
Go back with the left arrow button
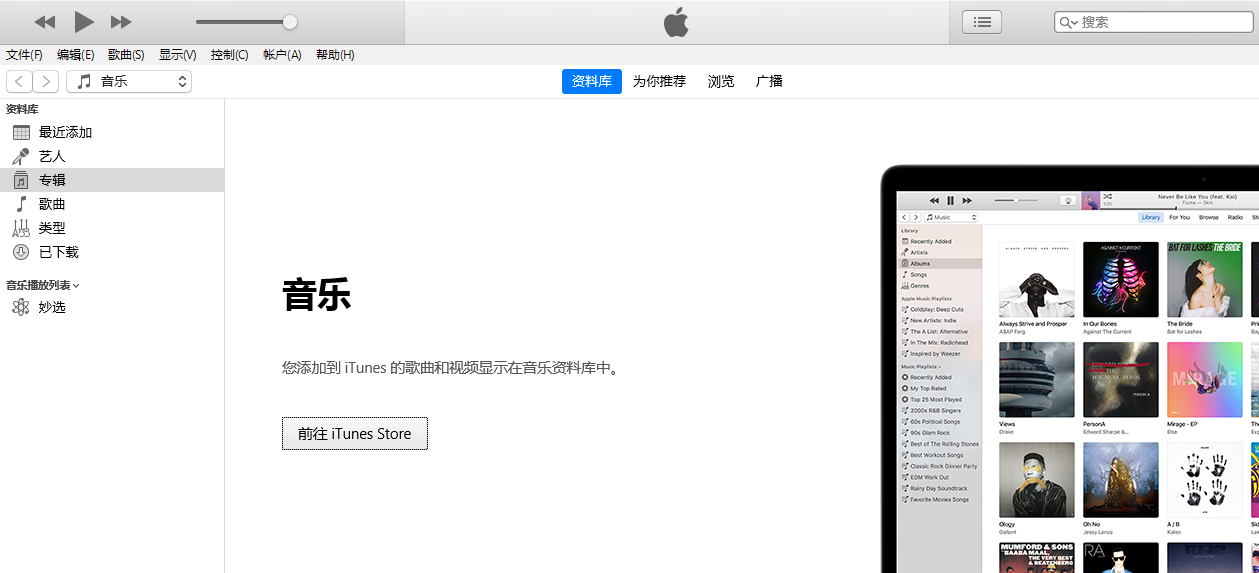pos(19,82)
